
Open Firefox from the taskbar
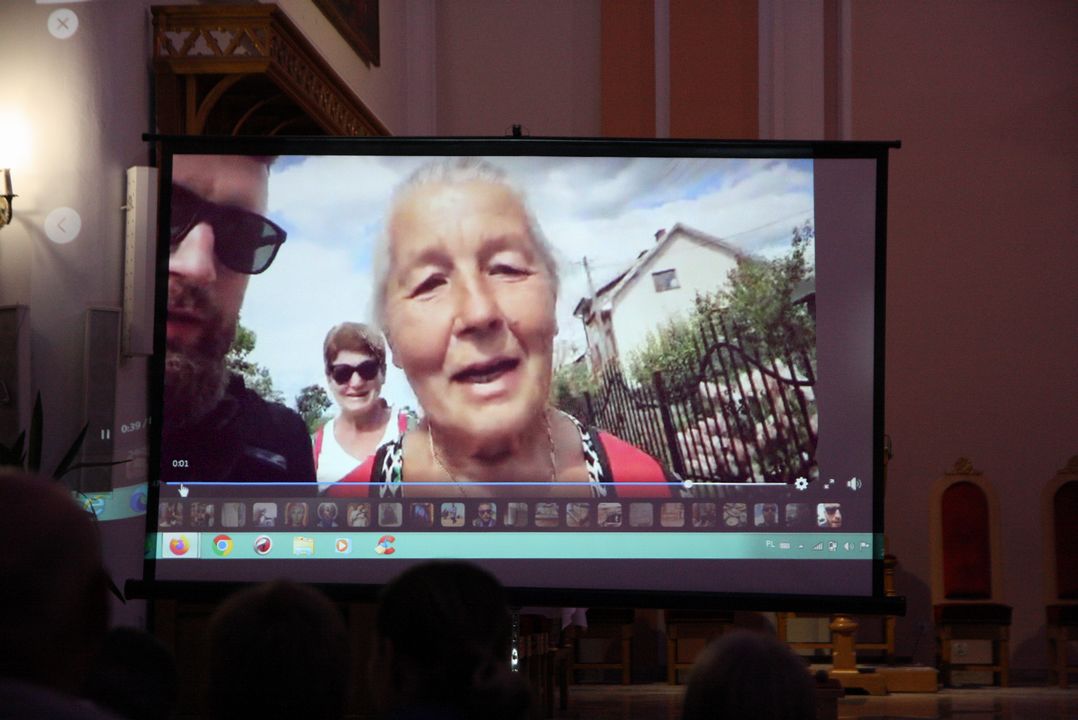tap(179, 546)
